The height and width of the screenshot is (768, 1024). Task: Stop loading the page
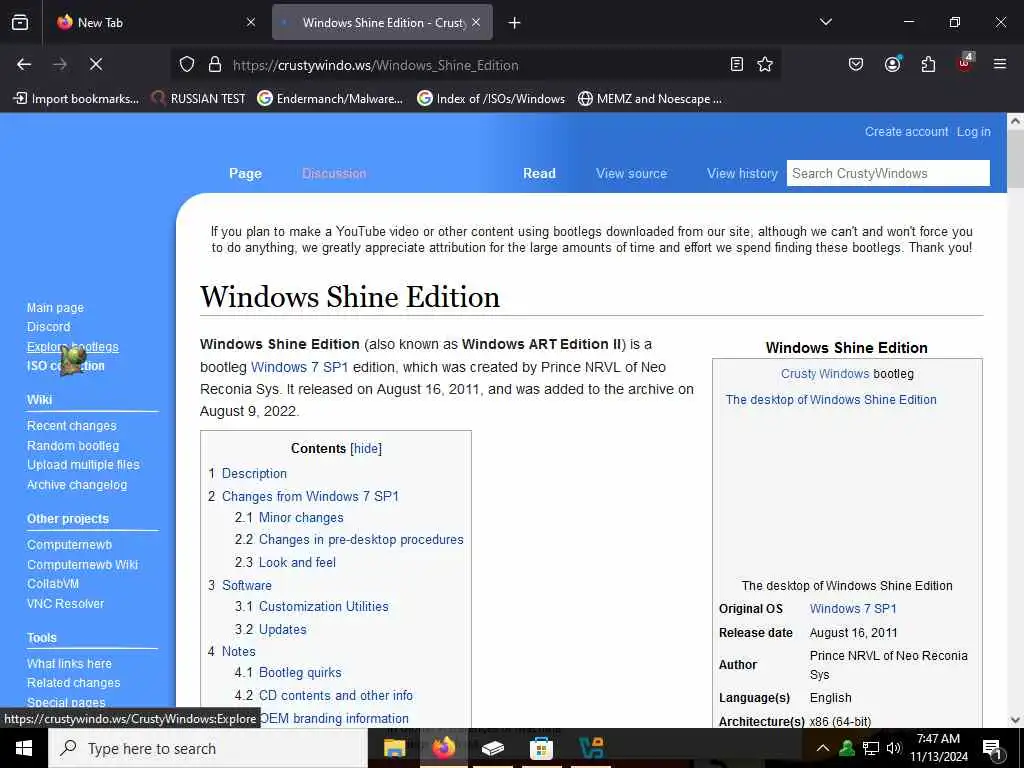(95, 64)
